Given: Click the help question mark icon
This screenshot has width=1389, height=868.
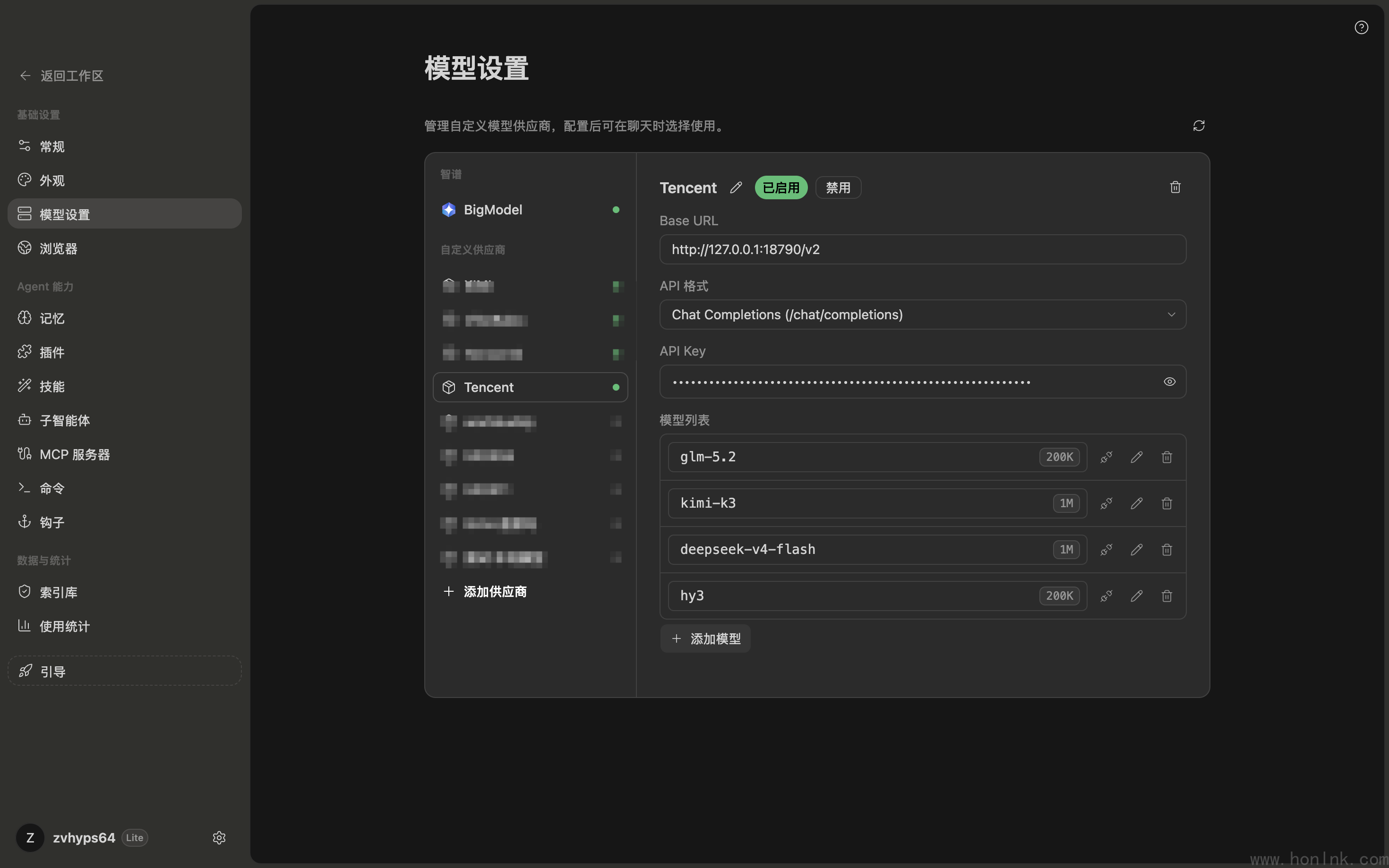Looking at the screenshot, I should [x=1361, y=27].
